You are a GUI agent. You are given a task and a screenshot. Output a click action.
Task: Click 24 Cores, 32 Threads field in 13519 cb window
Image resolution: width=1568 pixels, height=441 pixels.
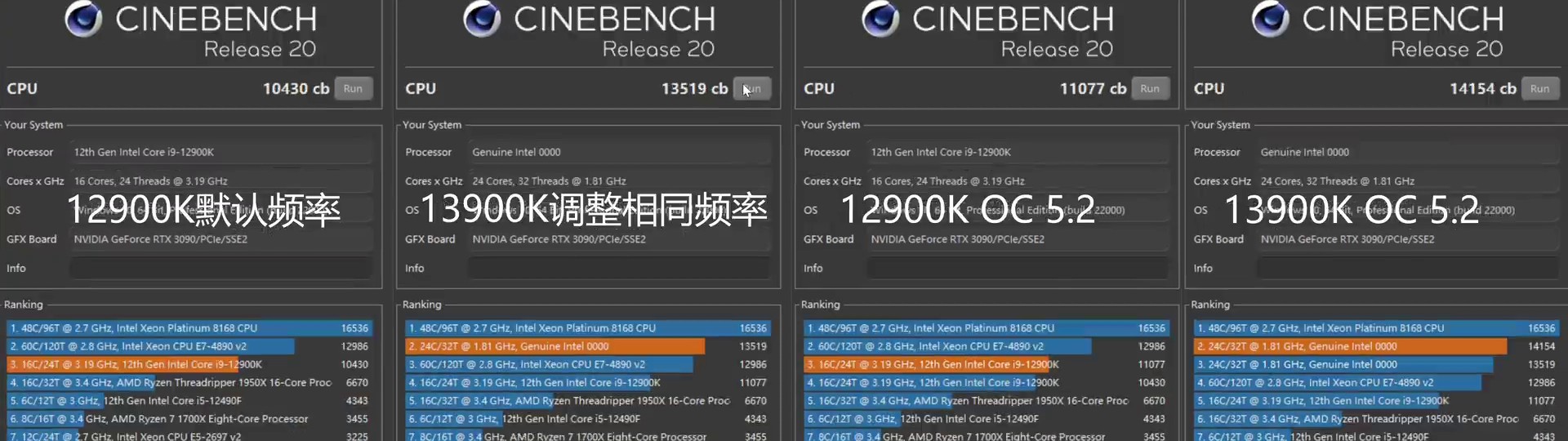620,181
